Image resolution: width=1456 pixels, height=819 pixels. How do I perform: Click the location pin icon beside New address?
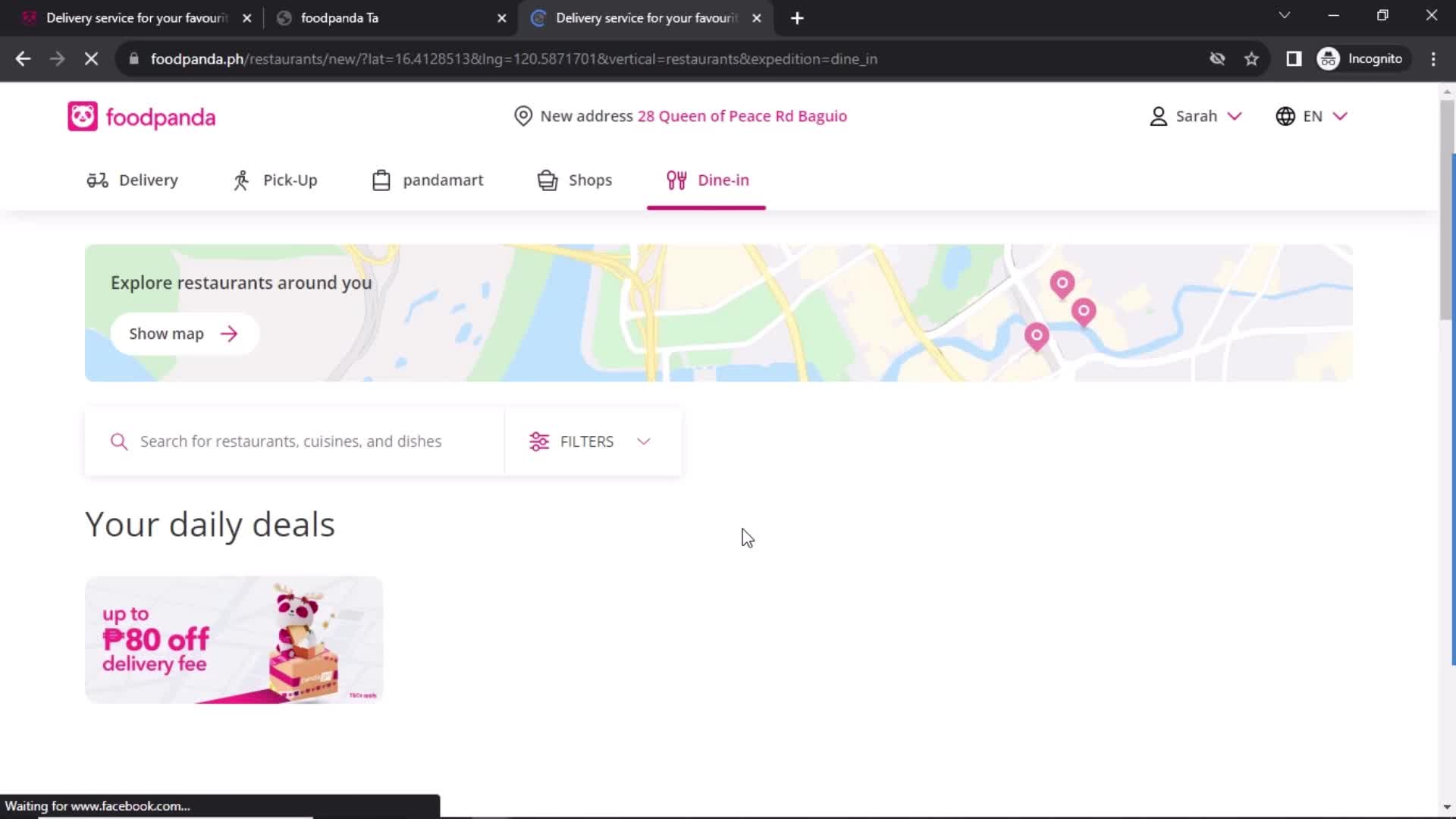tap(522, 116)
